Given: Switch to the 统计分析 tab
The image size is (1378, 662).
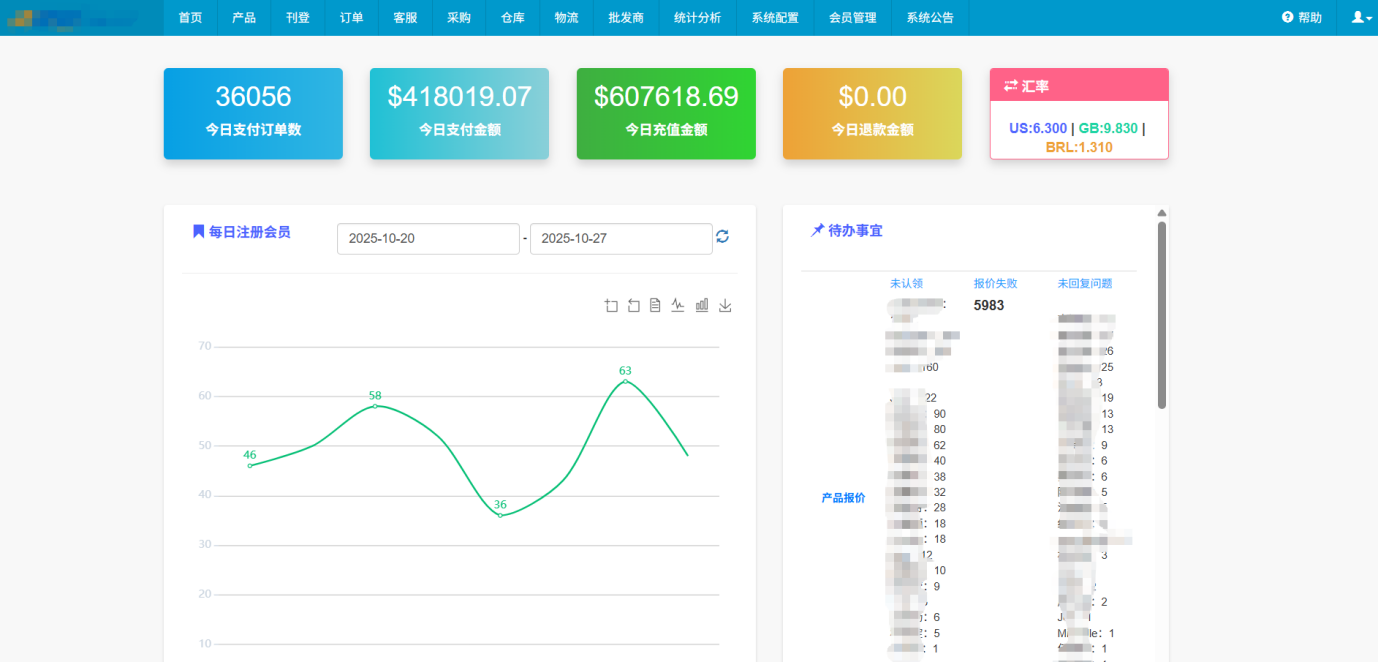Looking at the screenshot, I should pos(697,17).
